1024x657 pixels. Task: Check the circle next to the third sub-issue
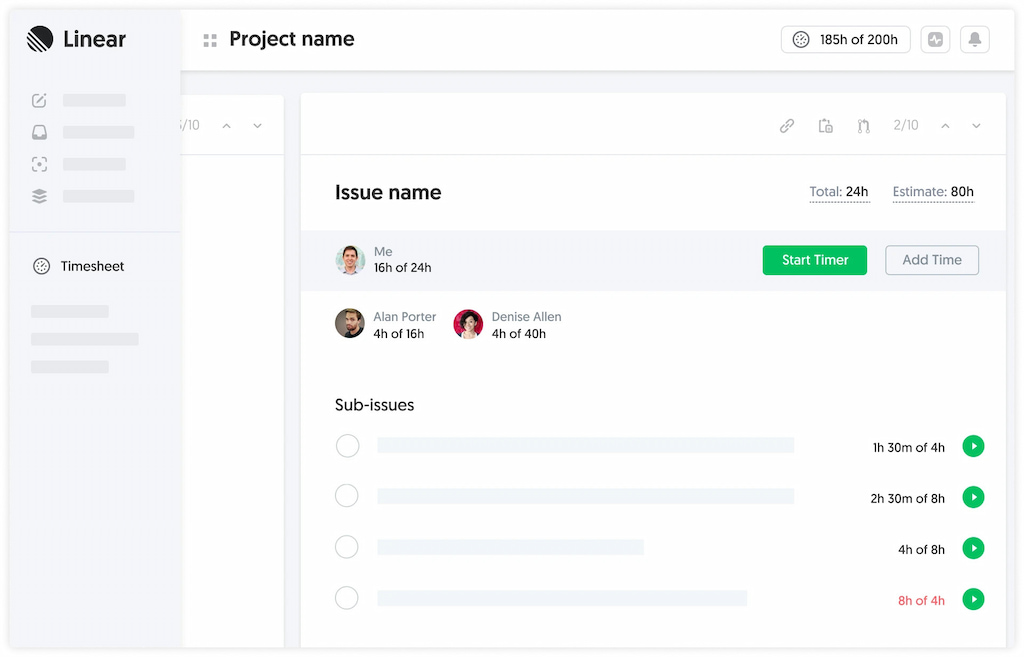pos(347,547)
